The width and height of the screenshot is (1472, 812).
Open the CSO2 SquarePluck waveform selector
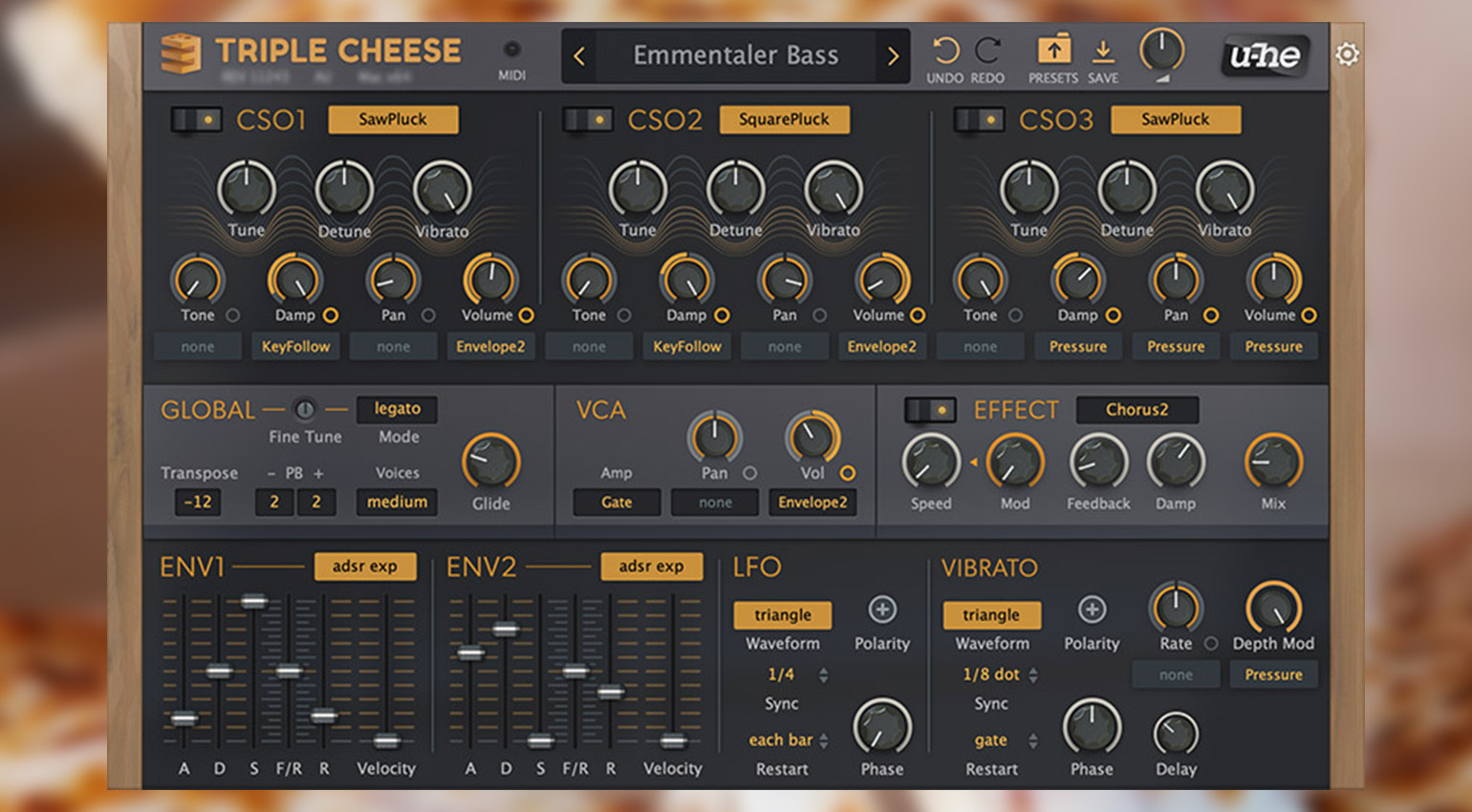[x=784, y=119]
